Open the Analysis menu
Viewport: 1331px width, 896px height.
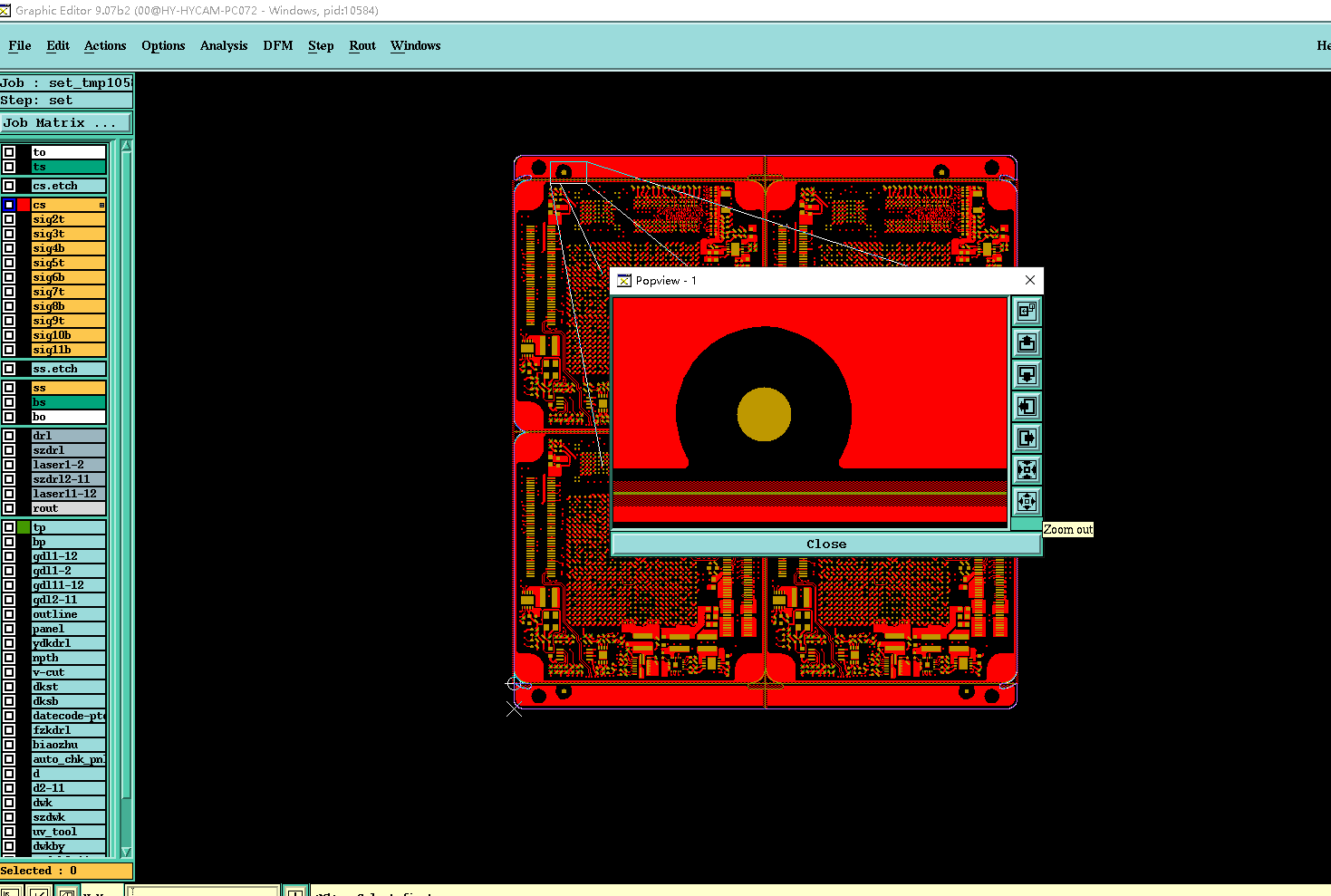point(224,46)
